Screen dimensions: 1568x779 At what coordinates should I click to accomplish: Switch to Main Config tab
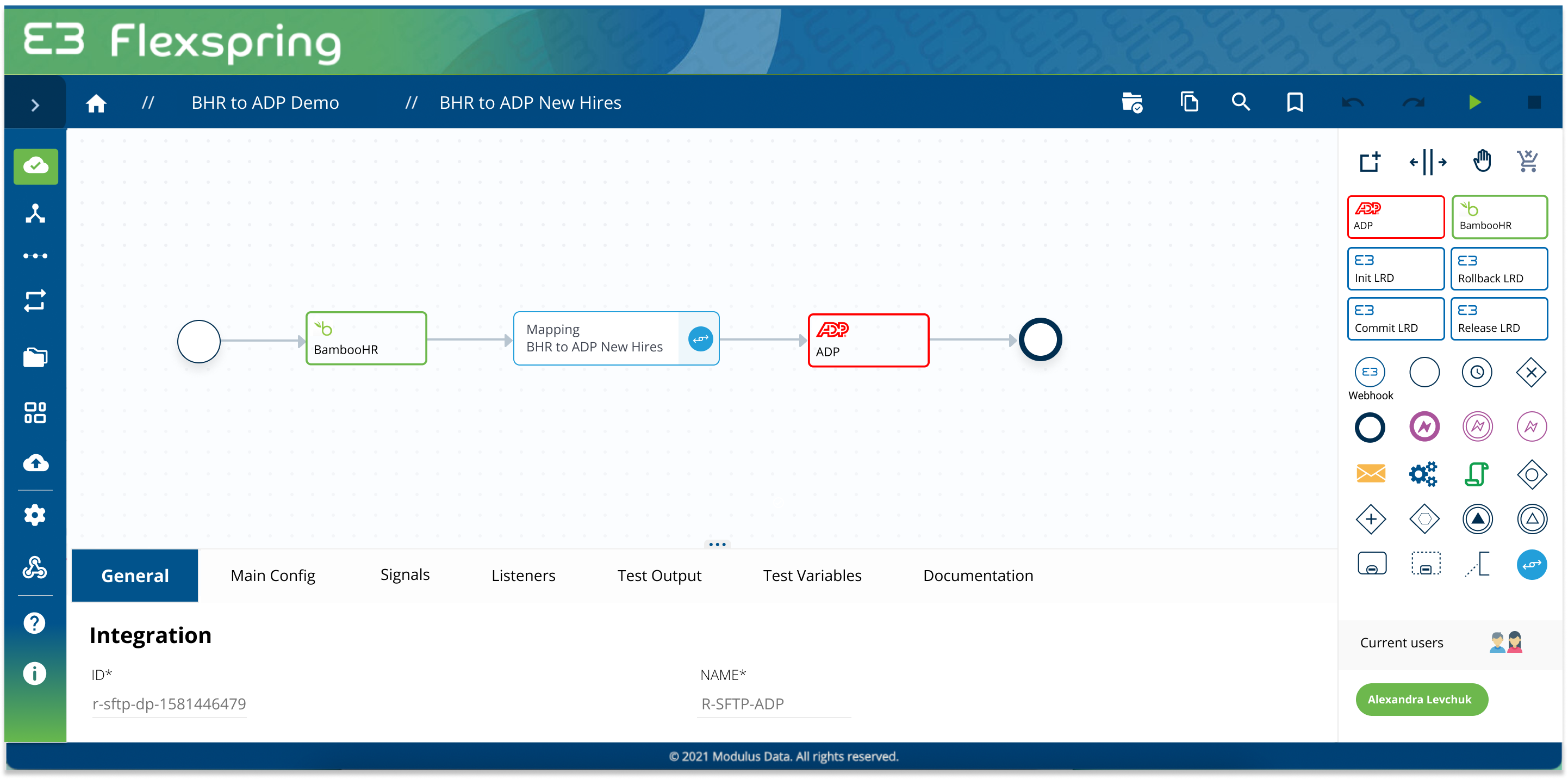tap(273, 576)
